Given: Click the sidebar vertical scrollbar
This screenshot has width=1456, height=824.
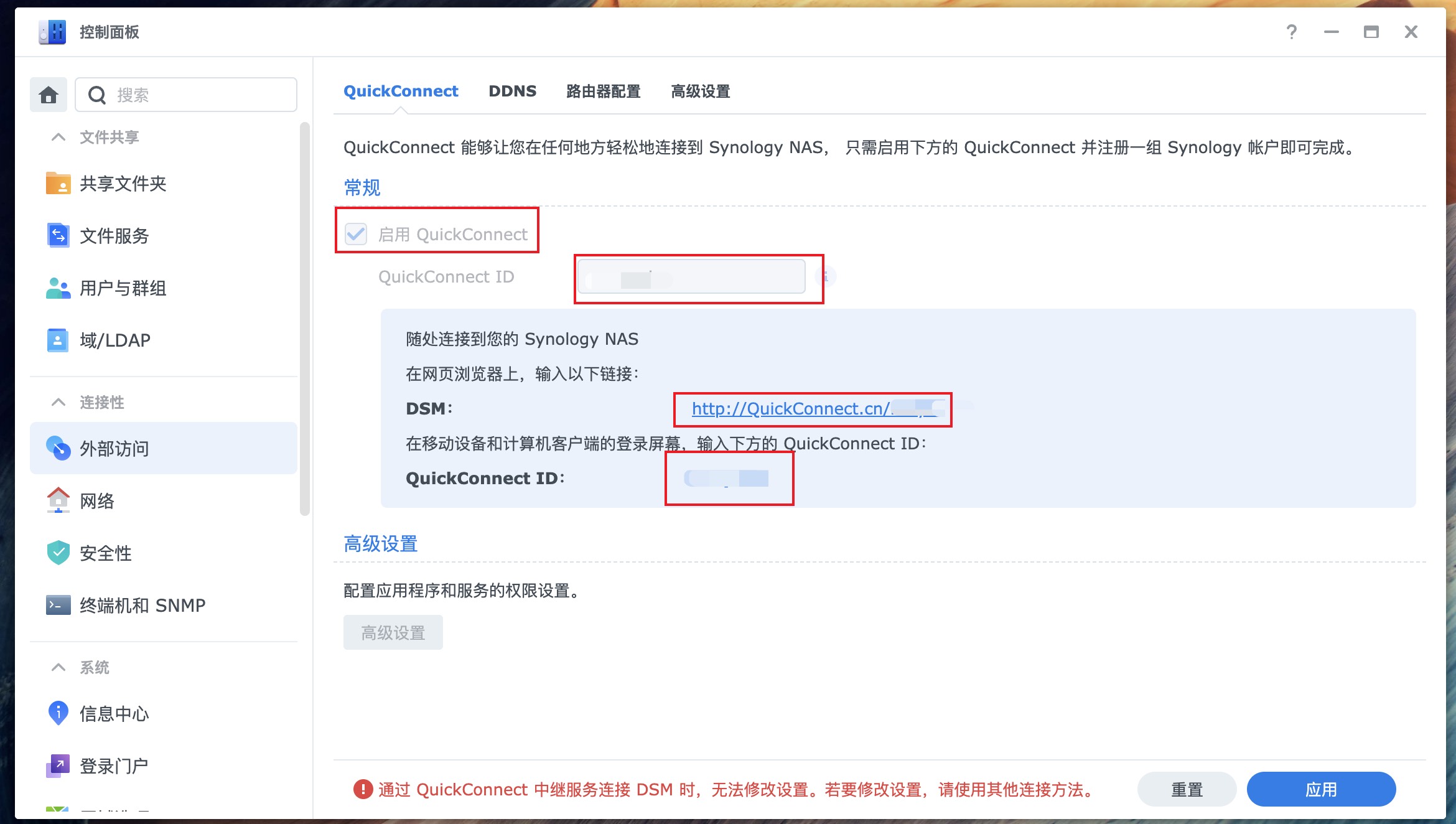Looking at the screenshot, I should [x=304, y=319].
